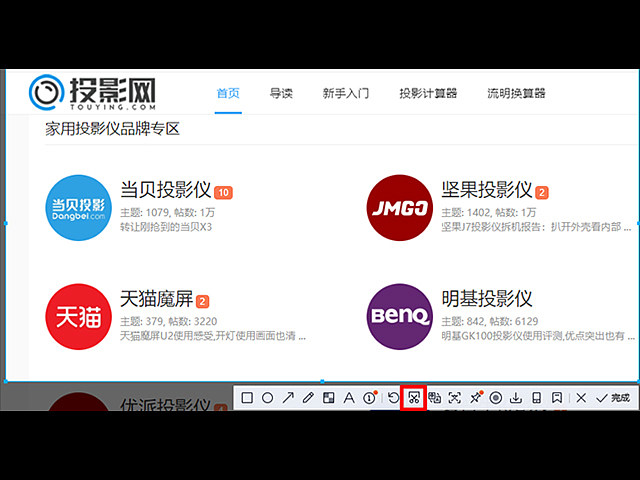
Task: Cancel the screenshot with X icon
Action: (581, 398)
